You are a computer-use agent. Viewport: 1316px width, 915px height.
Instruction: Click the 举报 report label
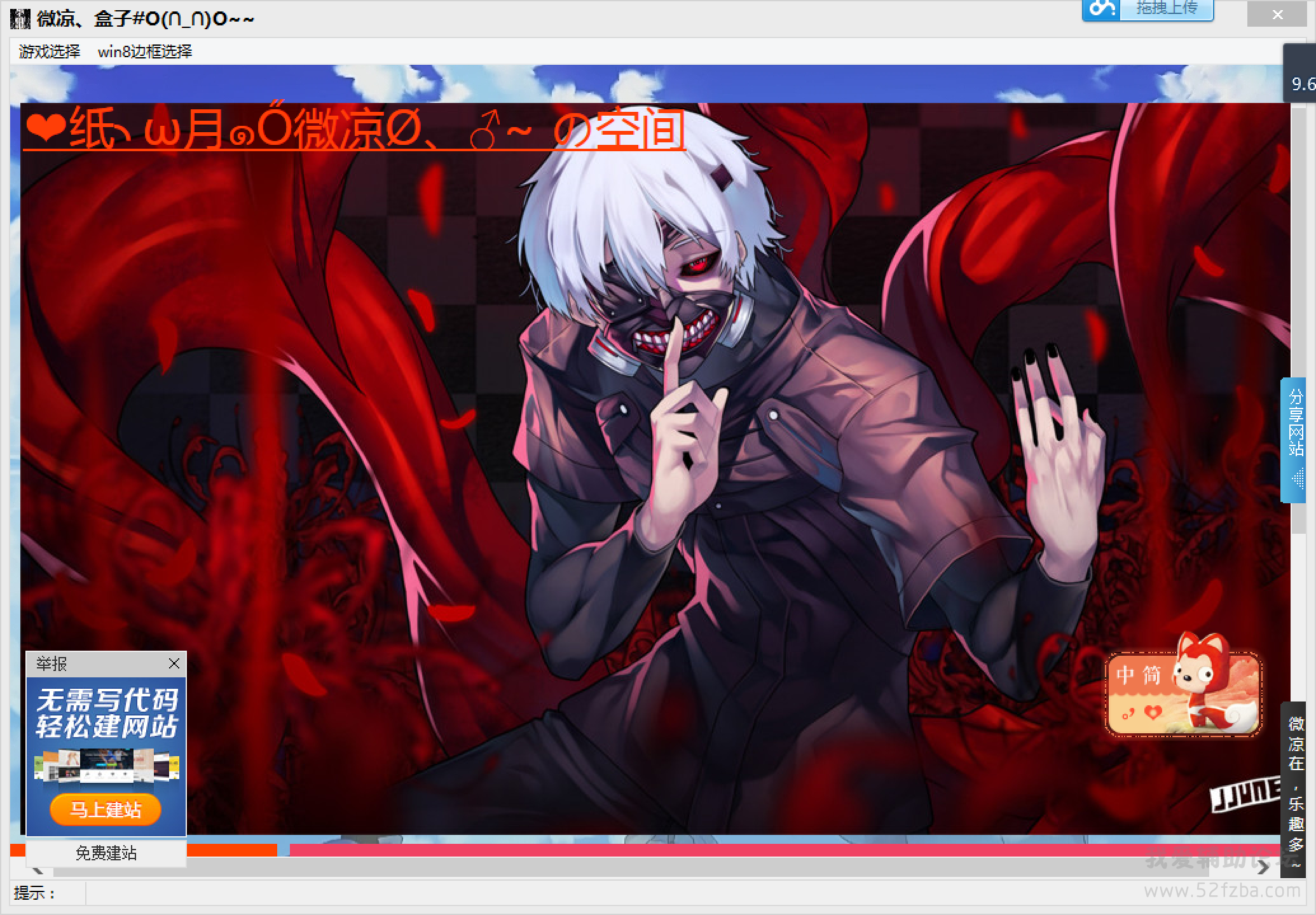click(51, 664)
